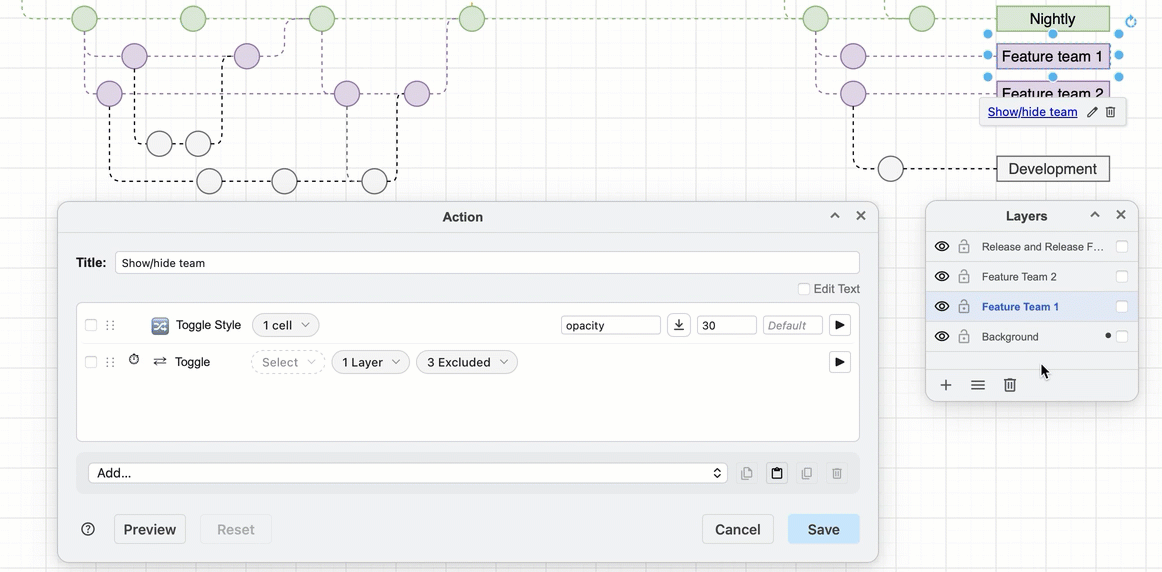Click the Preview button
This screenshot has height=572, width=1162.
(150, 529)
